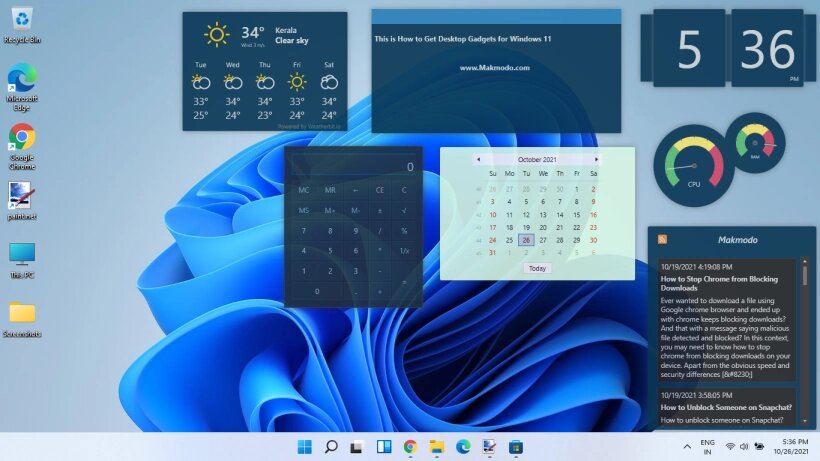Go to next month in calendar gadget
Viewport: 820px width, 461px height.
coord(597,159)
